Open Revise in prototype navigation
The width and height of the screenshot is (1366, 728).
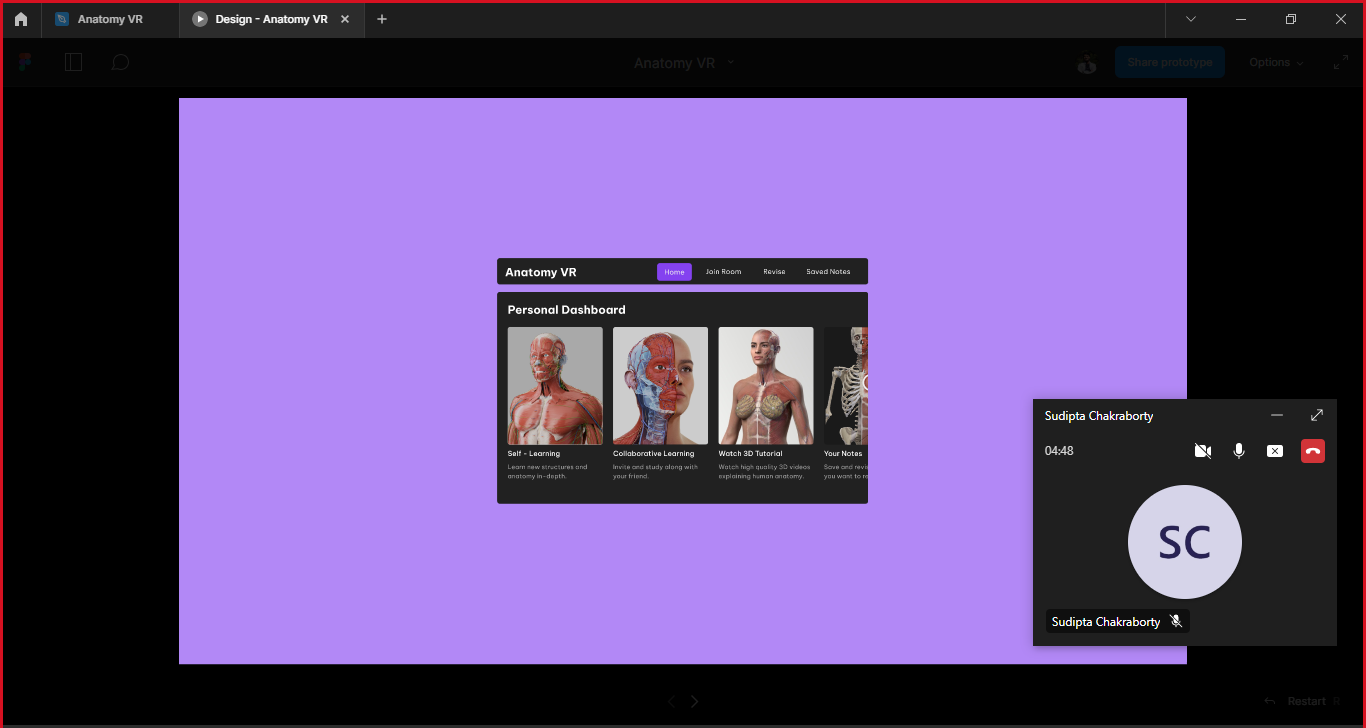[774, 272]
